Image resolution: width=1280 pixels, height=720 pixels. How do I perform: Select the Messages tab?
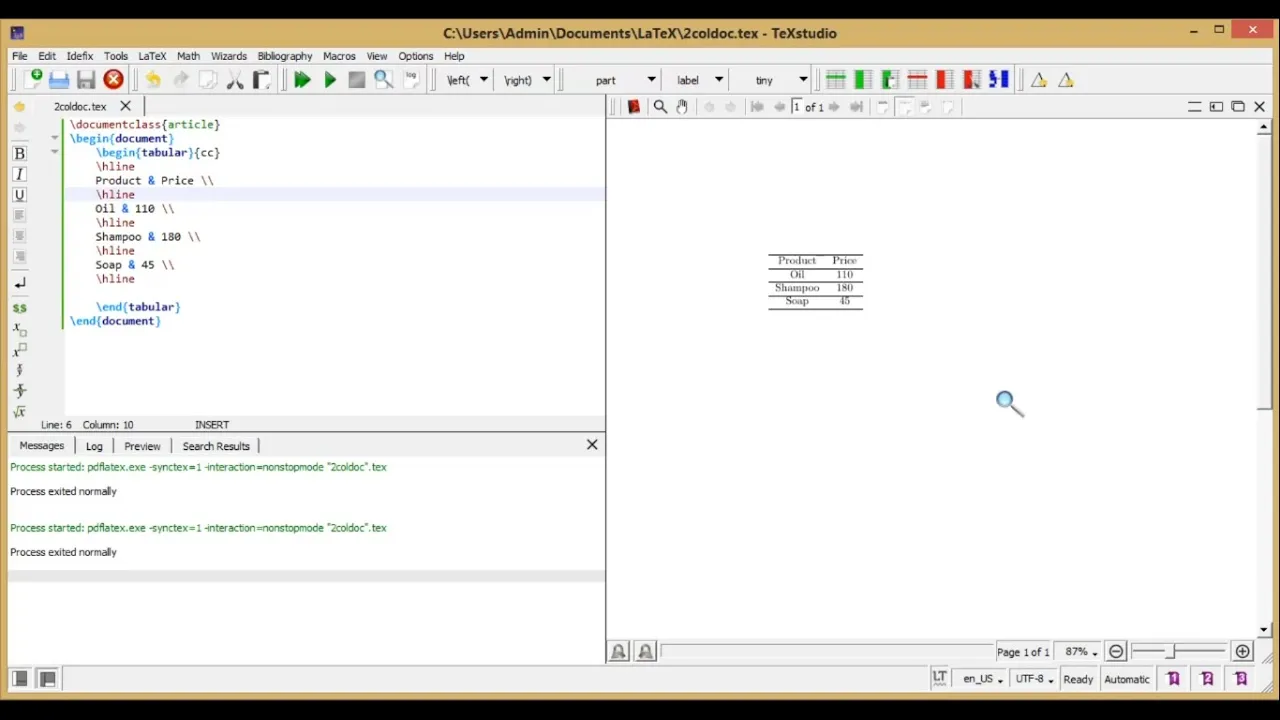point(42,446)
